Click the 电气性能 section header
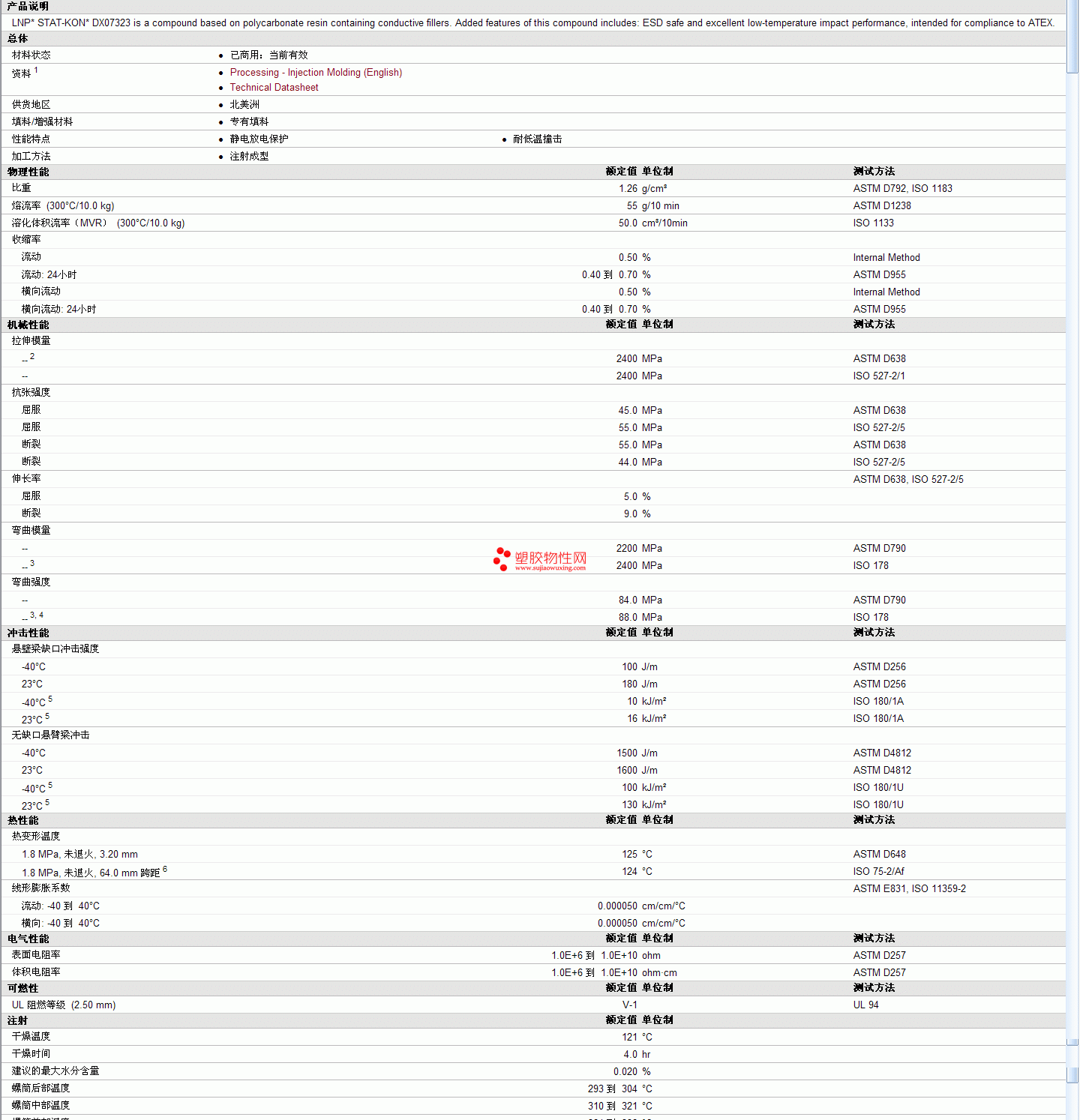Image resolution: width=1080 pixels, height=1120 pixels. [x=28, y=939]
